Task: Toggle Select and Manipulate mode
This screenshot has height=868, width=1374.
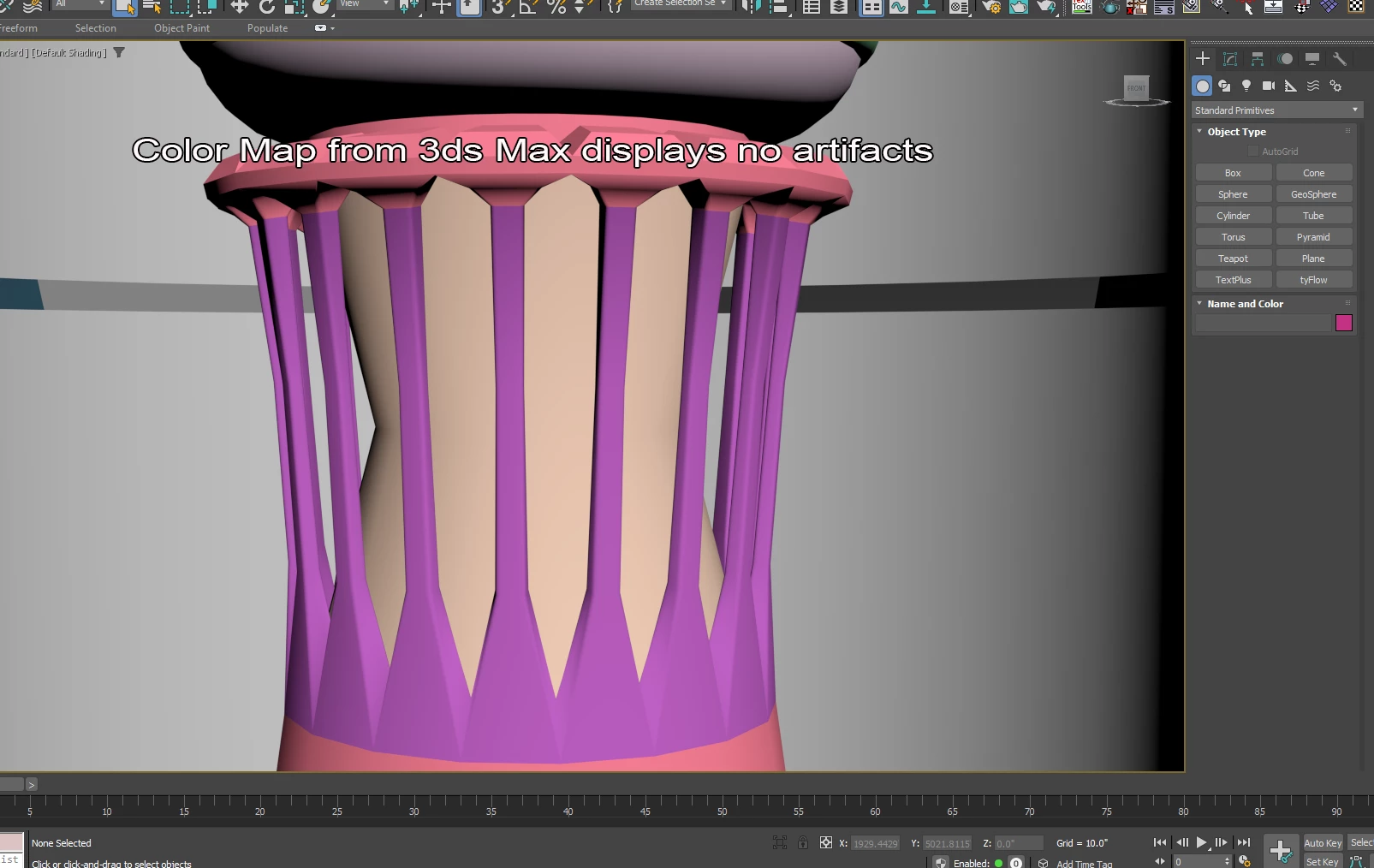Action: coord(442,7)
